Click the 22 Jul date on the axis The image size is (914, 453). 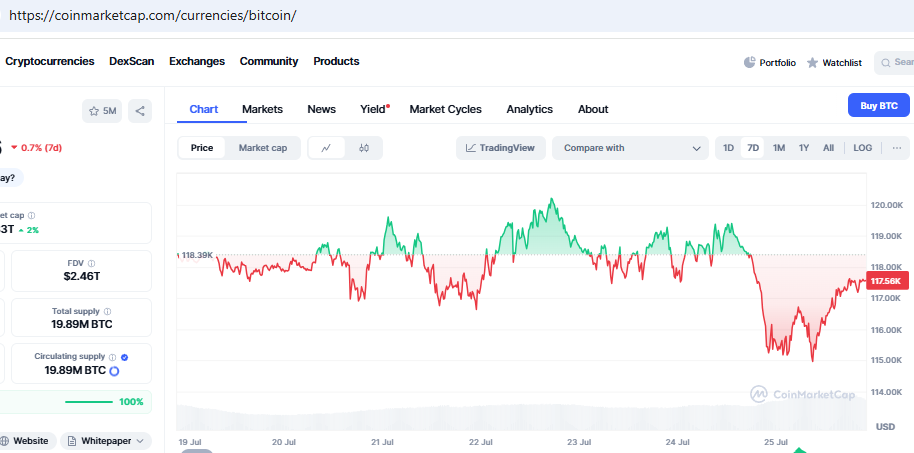click(481, 443)
